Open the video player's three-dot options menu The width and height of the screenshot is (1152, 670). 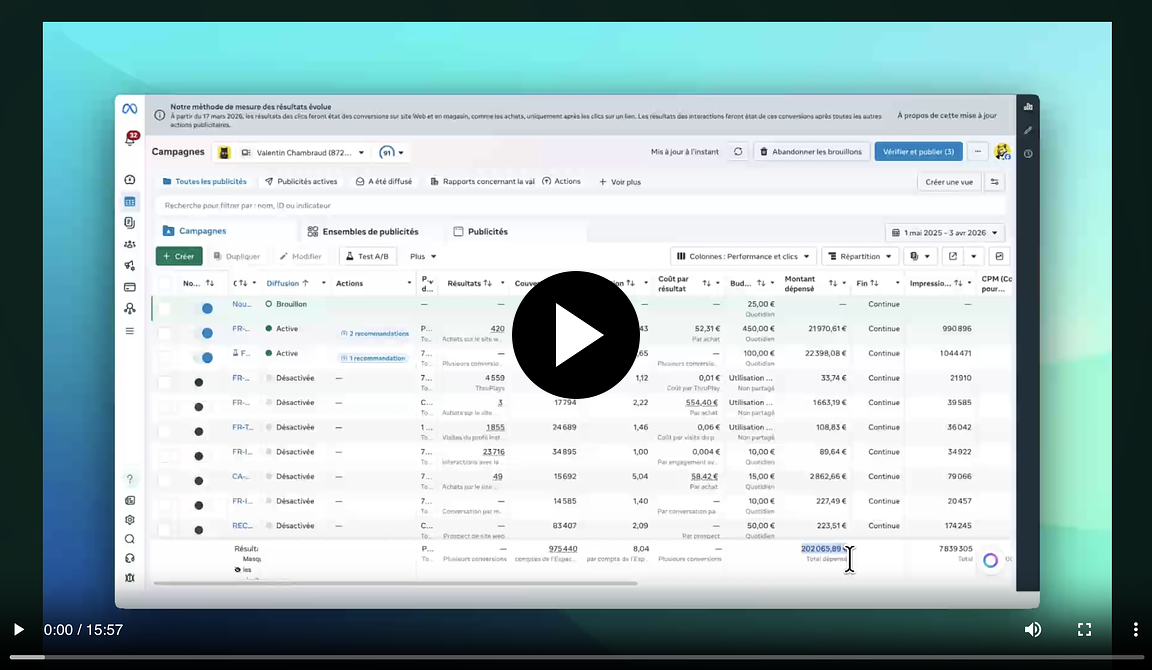tap(1135, 629)
